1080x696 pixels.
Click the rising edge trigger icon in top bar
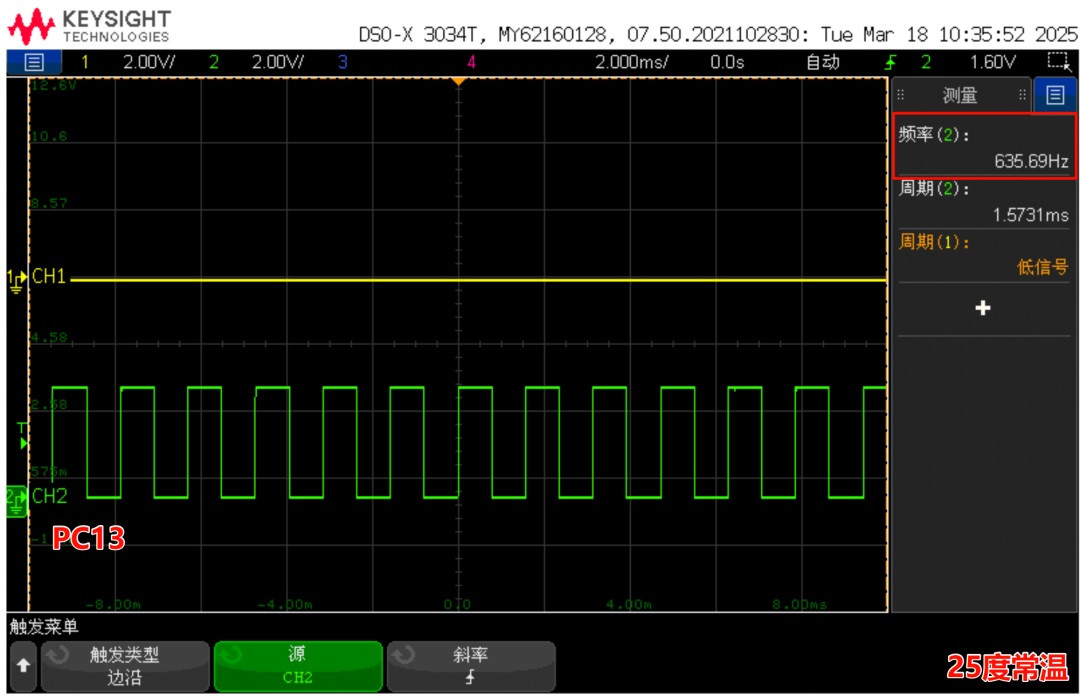point(891,62)
